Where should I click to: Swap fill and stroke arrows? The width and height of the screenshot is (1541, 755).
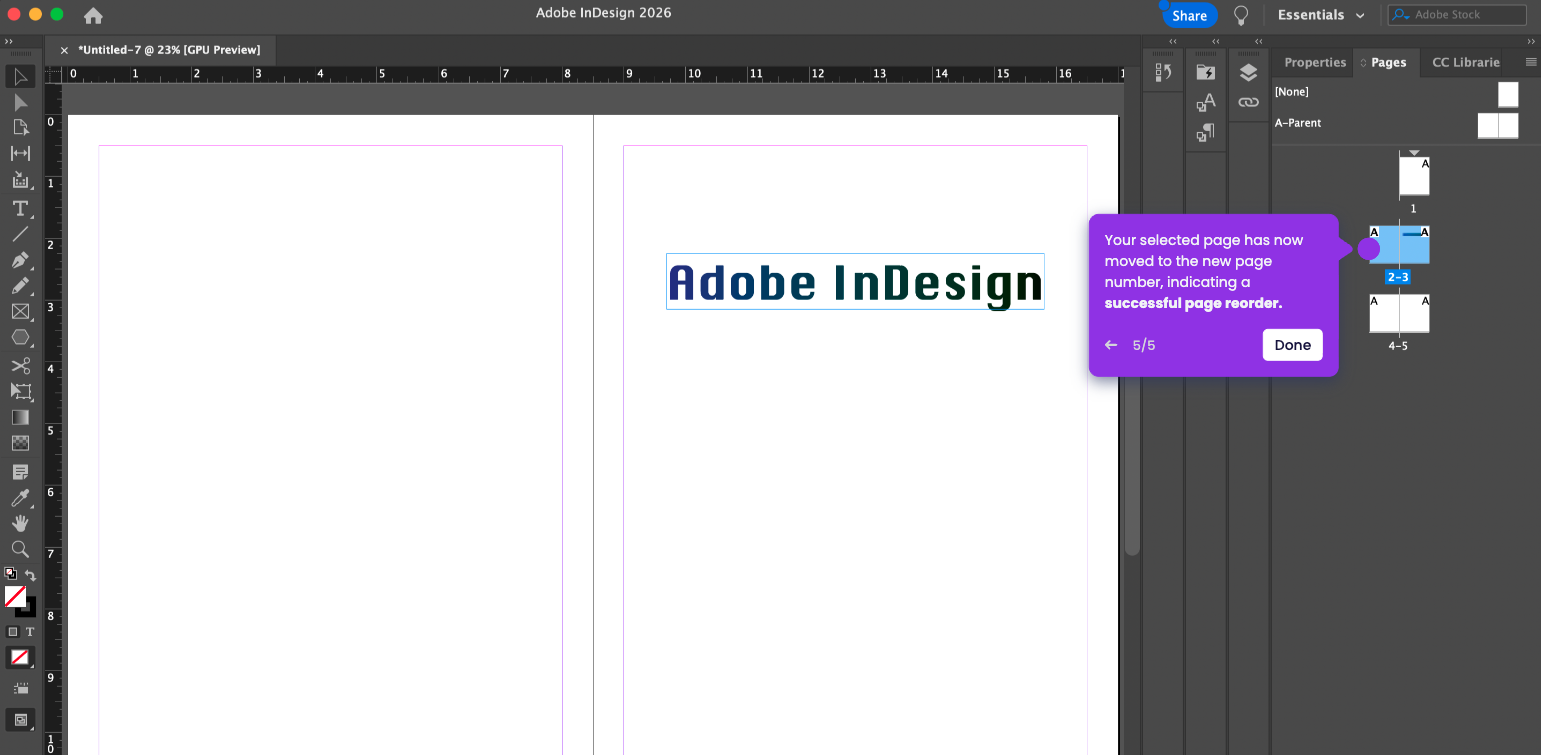coord(30,575)
